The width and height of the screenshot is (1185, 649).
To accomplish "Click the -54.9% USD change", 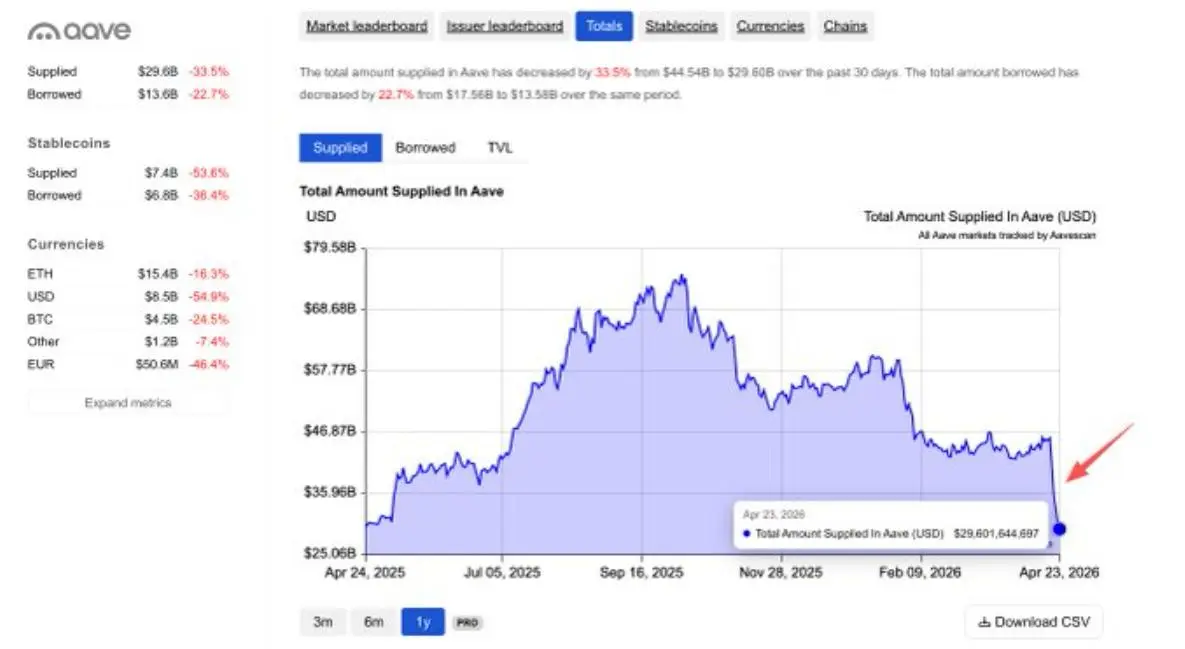I will tap(209, 296).
